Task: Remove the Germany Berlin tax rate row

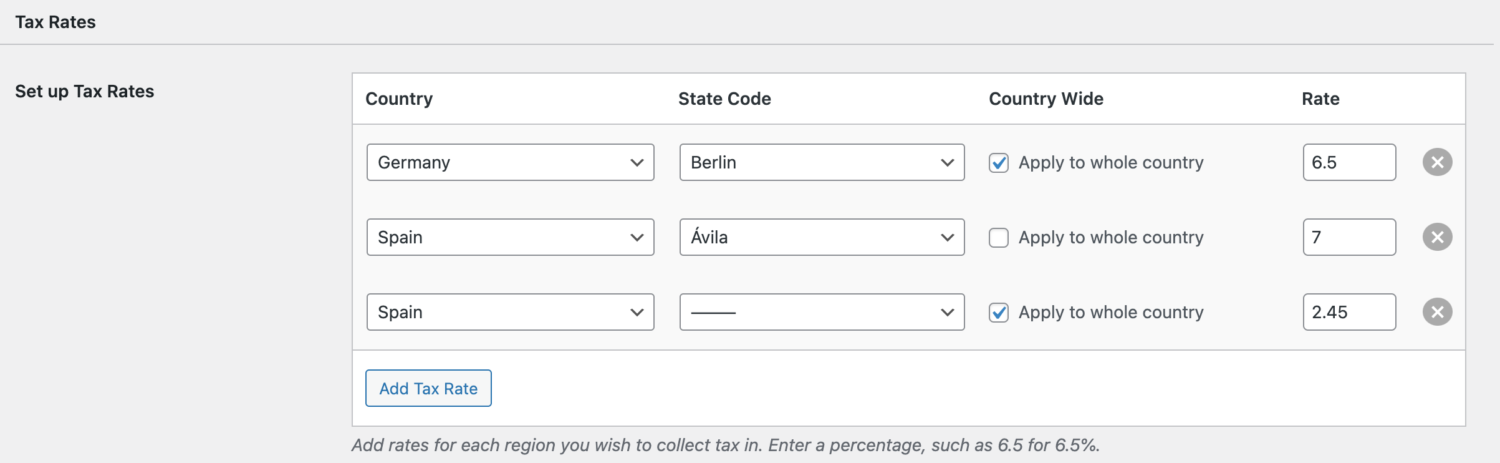Action: tap(1437, 162)
